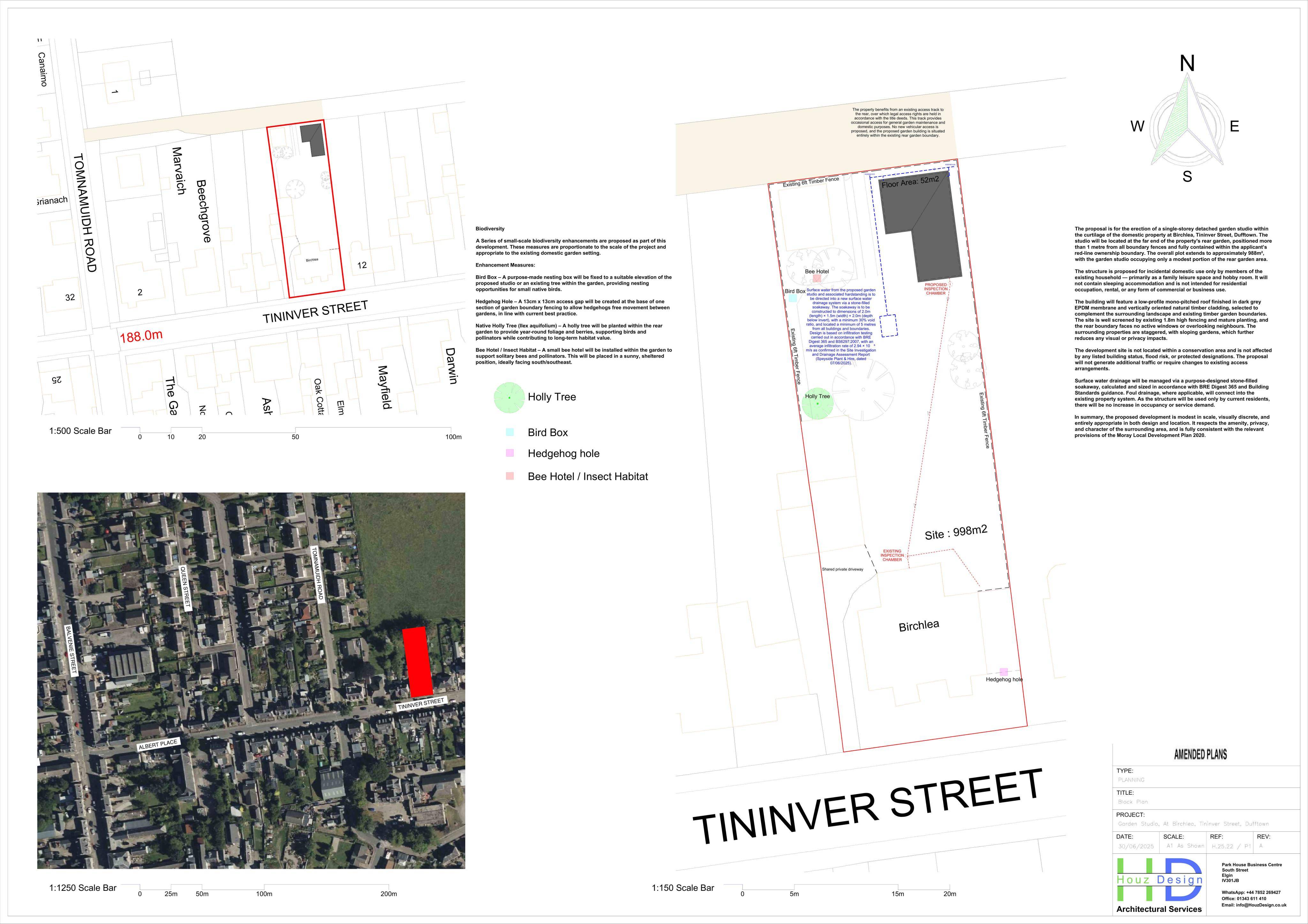Click the blue dashed soakaway square

tap(889, 326)
